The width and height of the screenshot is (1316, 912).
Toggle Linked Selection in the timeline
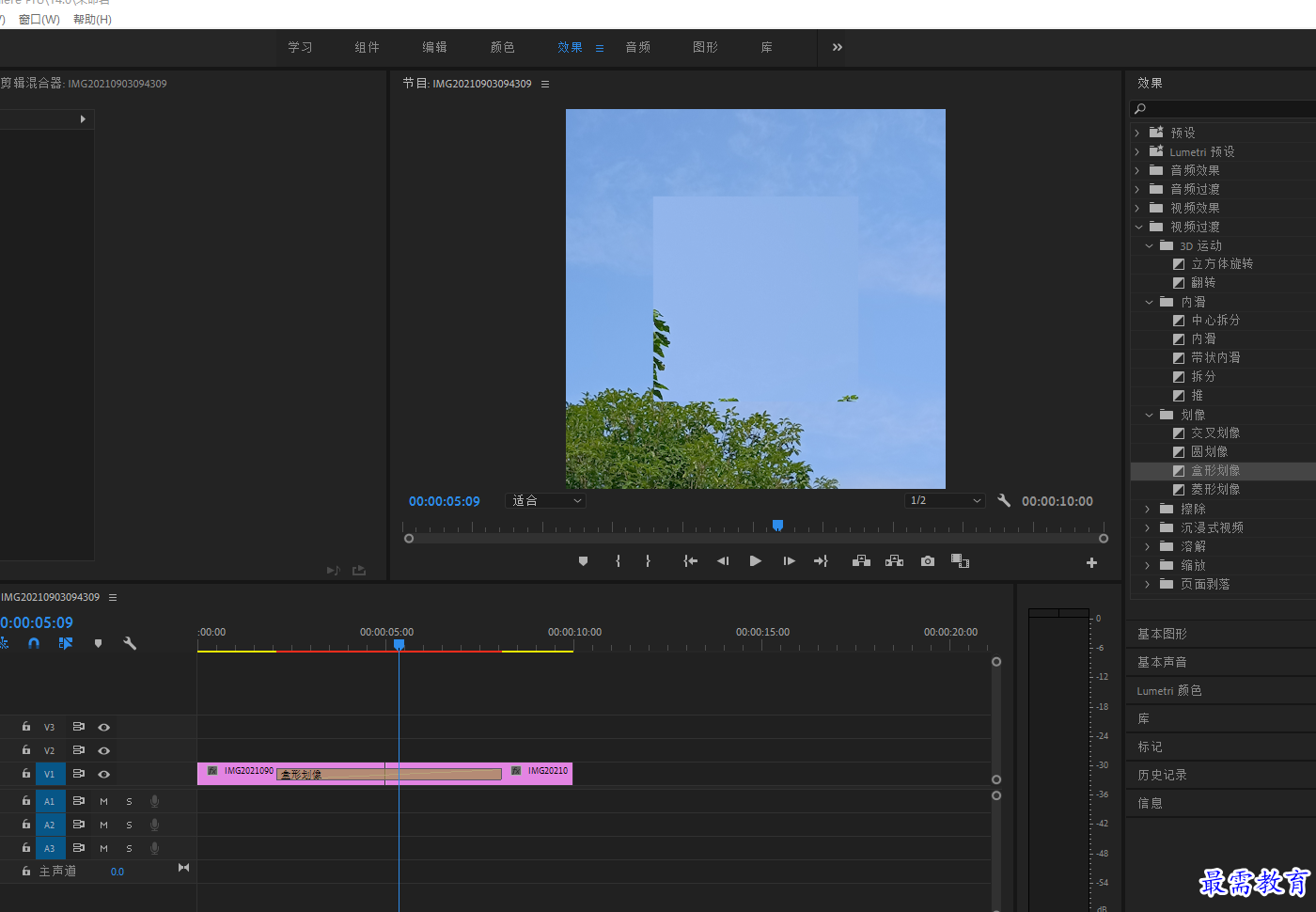[x=65, y=643]
